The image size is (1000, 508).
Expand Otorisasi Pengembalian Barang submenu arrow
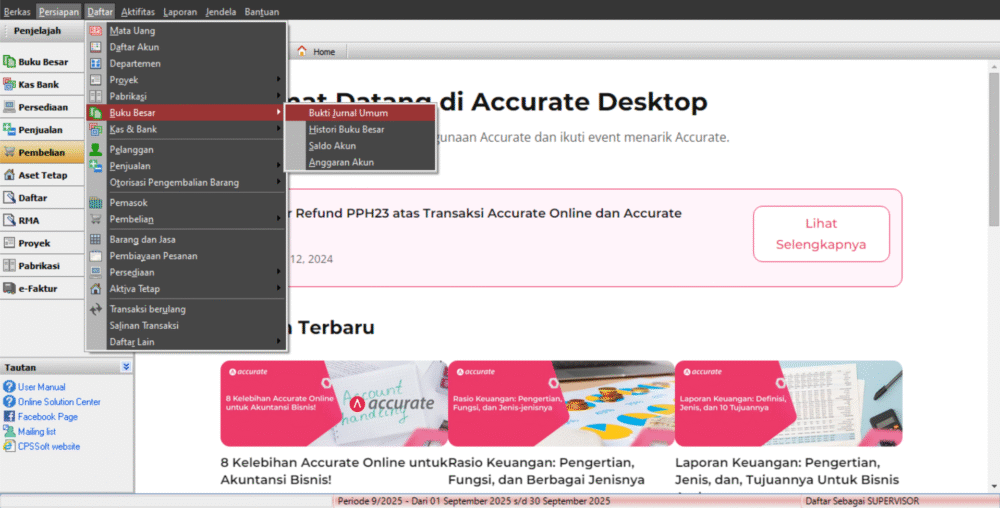279,182
